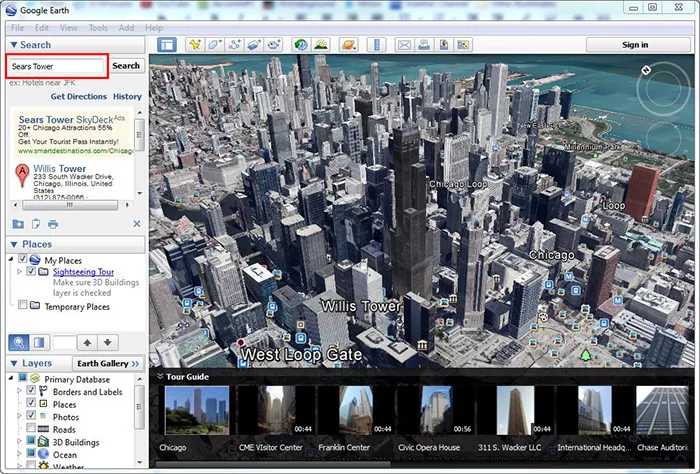The width and height of the screenshot is (700, 474).
Task: Collapse the Places panel triangle
Action: pyautogui.click(x=14, y=244)
